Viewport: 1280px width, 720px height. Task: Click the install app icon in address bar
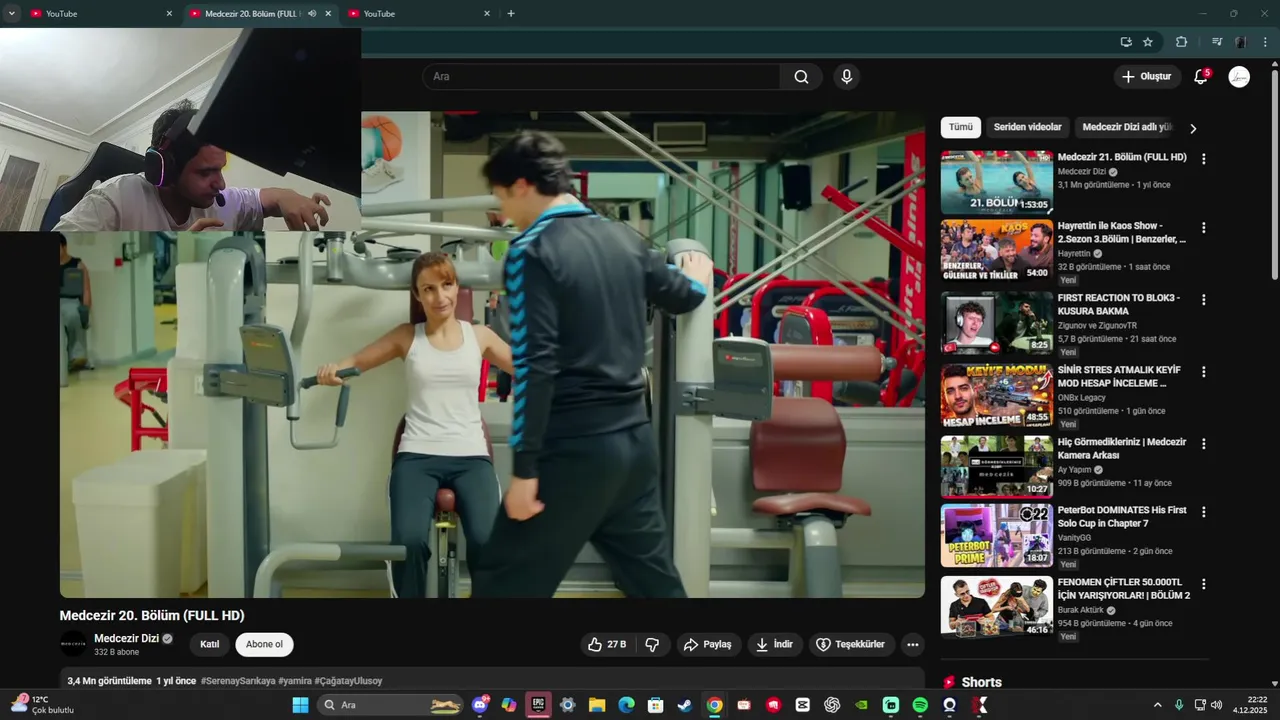(1126, 42)
